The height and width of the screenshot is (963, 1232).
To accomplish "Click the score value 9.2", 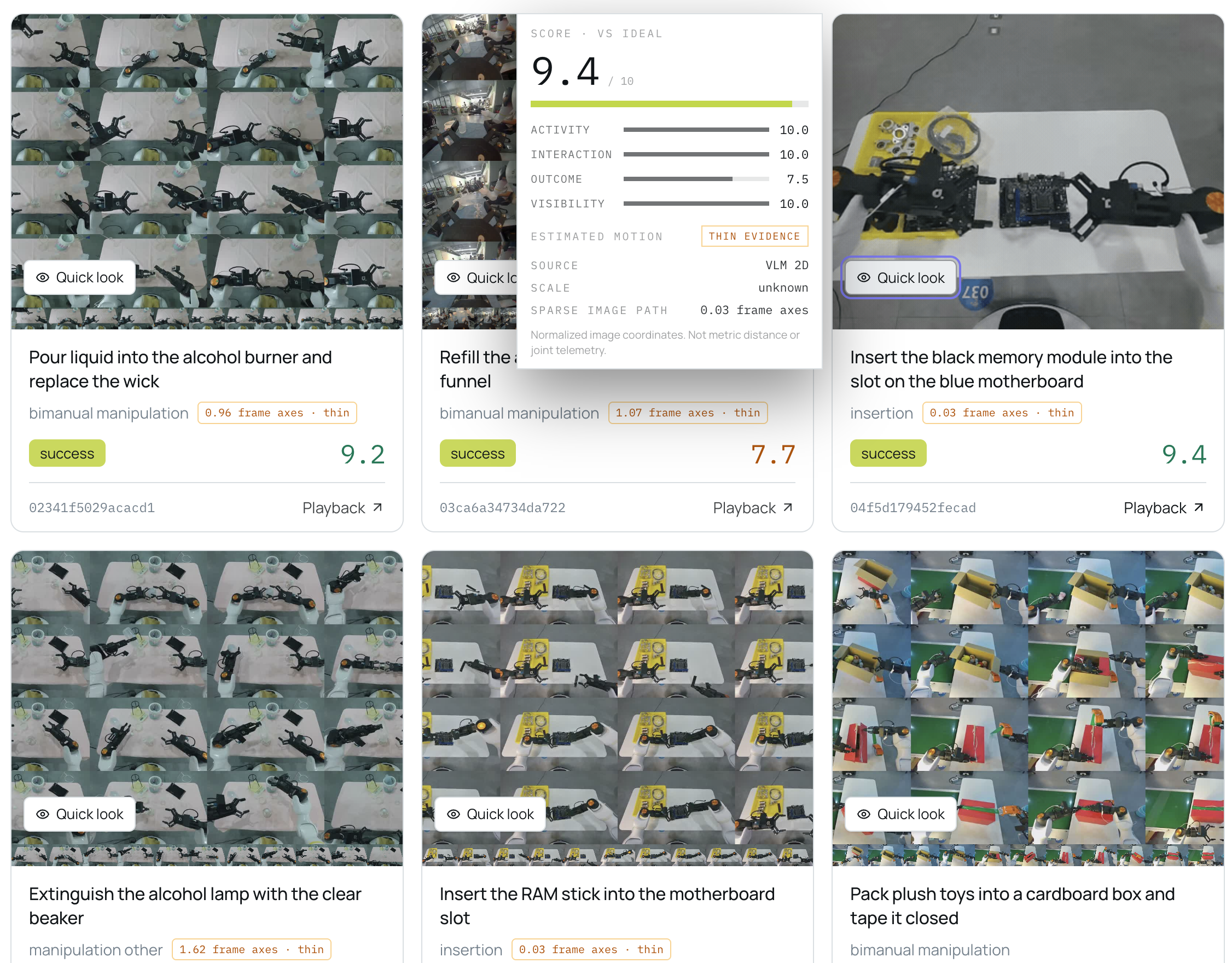I will [363, 454].
